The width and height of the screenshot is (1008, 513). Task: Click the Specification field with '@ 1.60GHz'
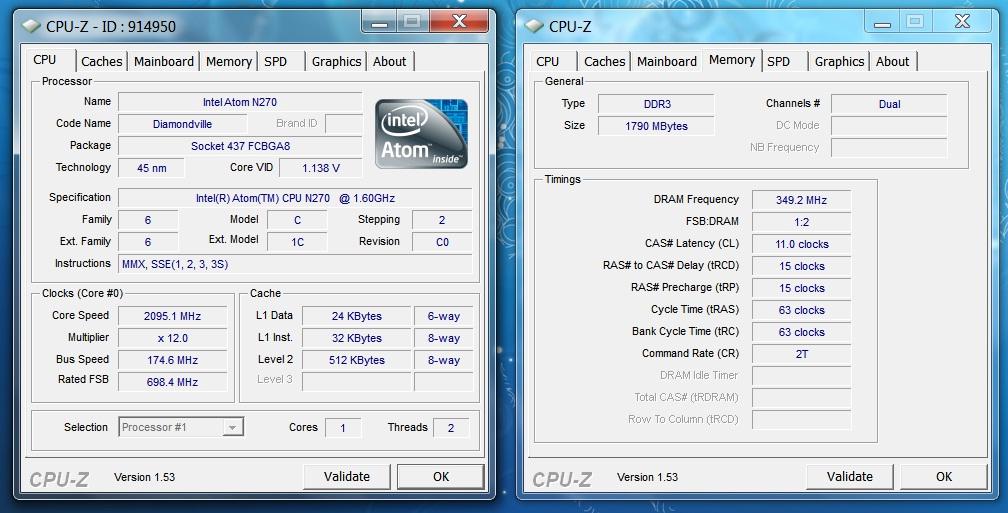tap(295, 198)
